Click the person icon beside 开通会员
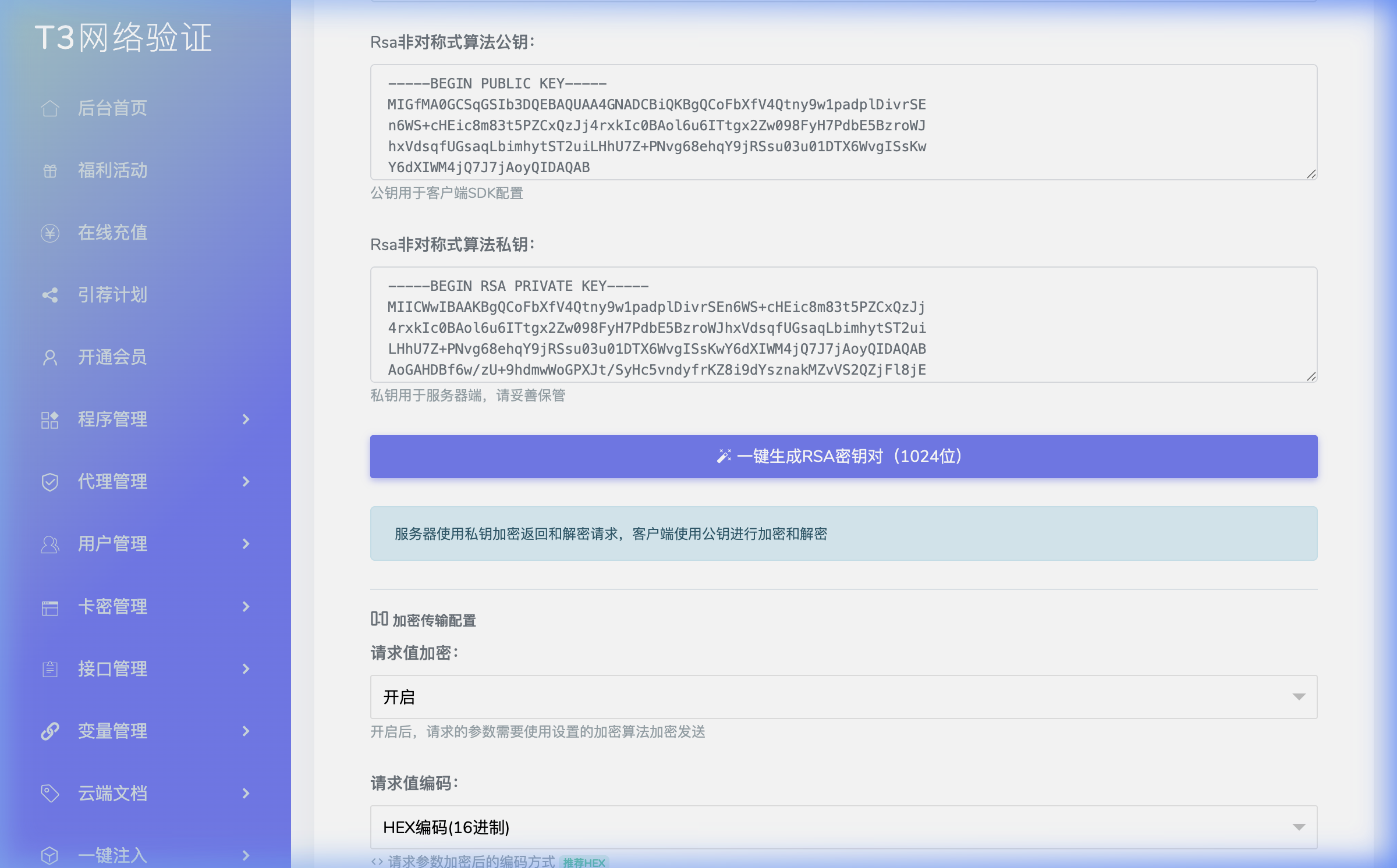Screen dimensions: 1397x868 click(x=50, y=357)
